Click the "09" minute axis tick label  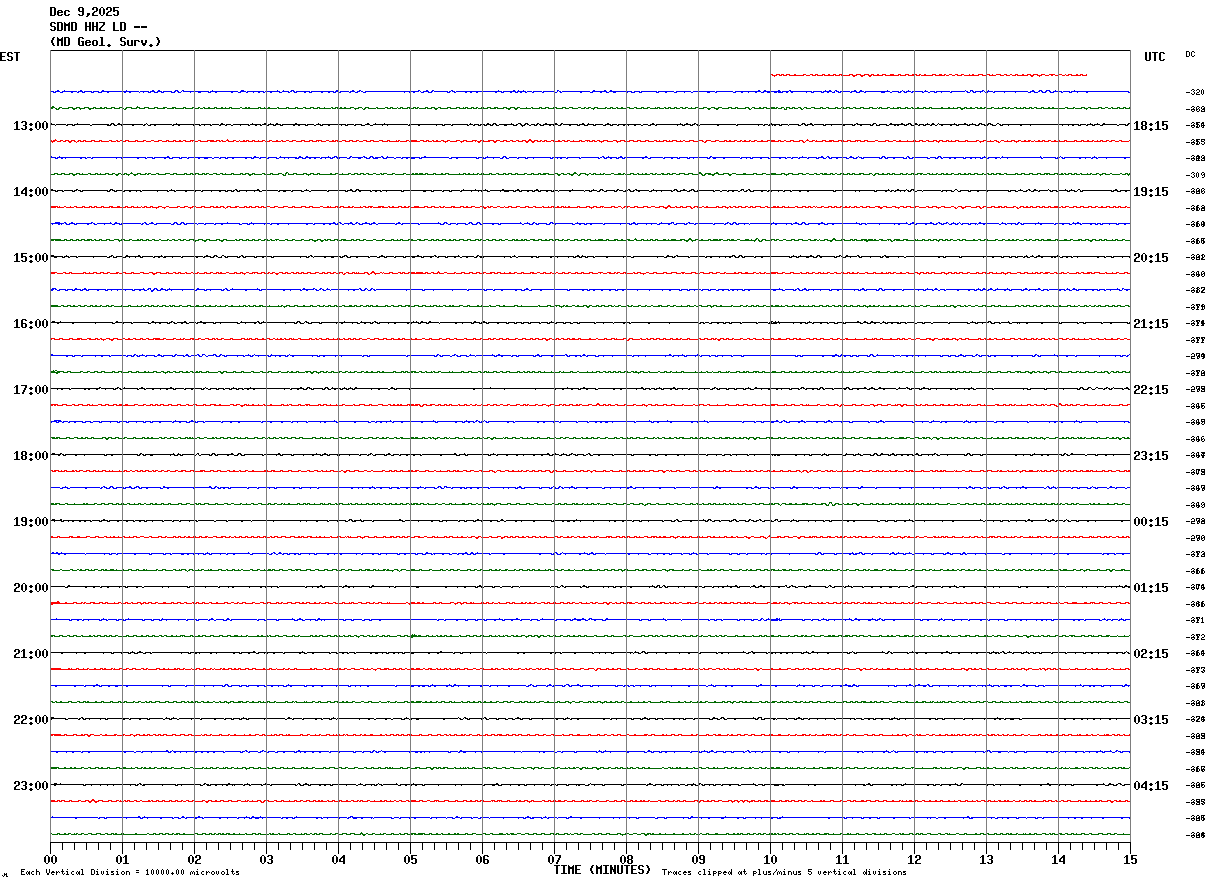[699, 860]
